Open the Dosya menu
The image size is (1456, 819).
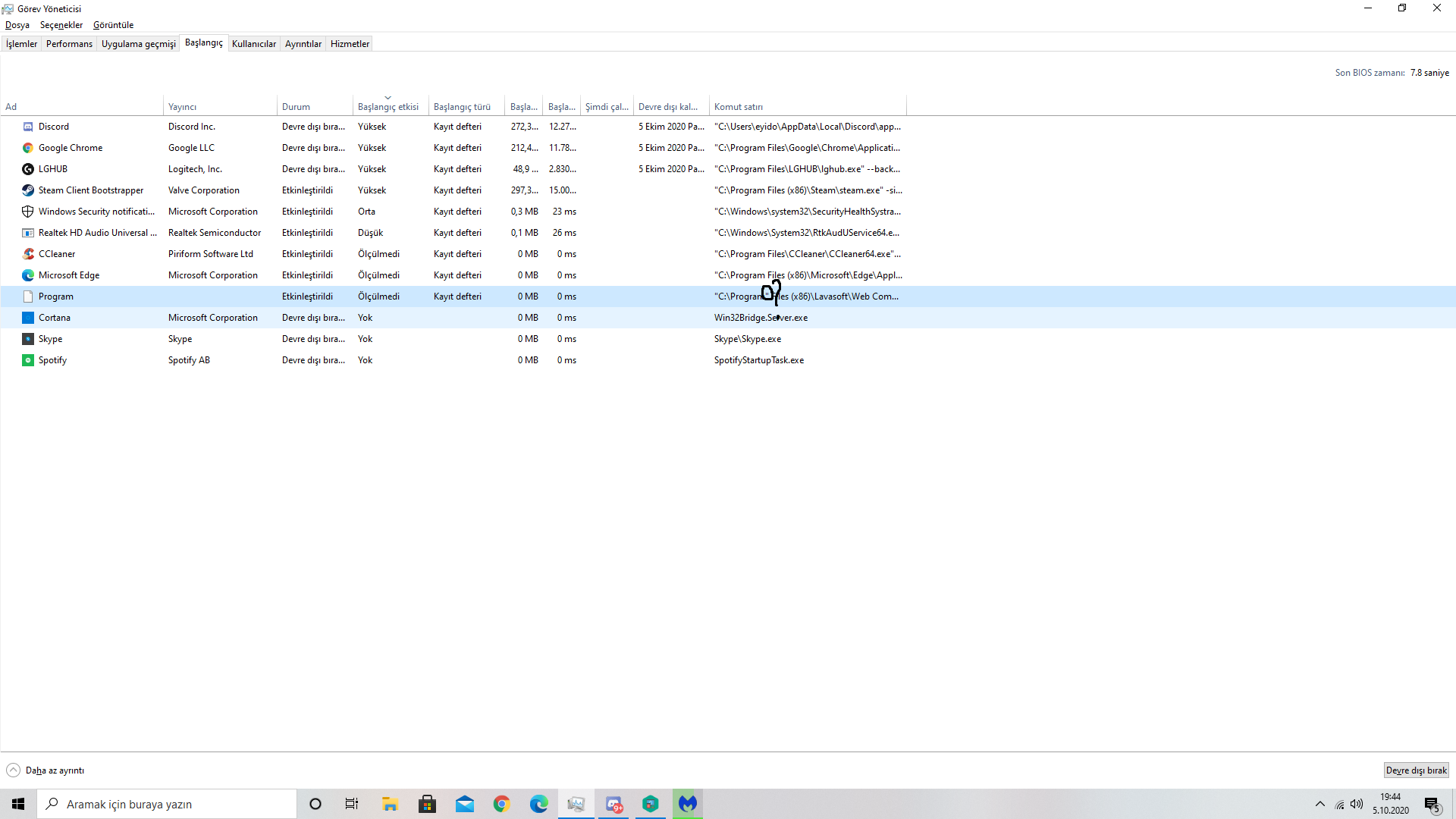17,25
